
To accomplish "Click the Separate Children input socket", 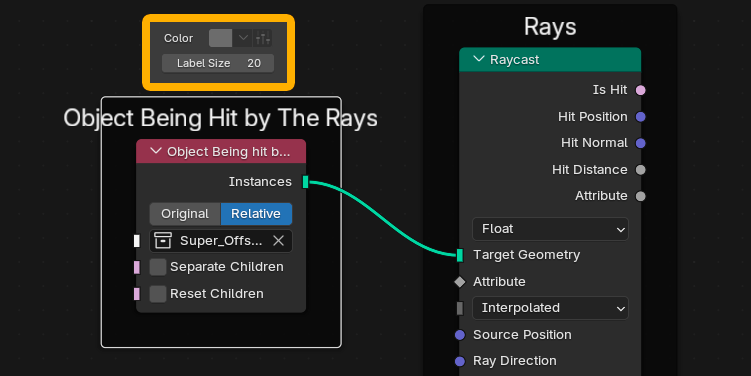I will [137, 267].
